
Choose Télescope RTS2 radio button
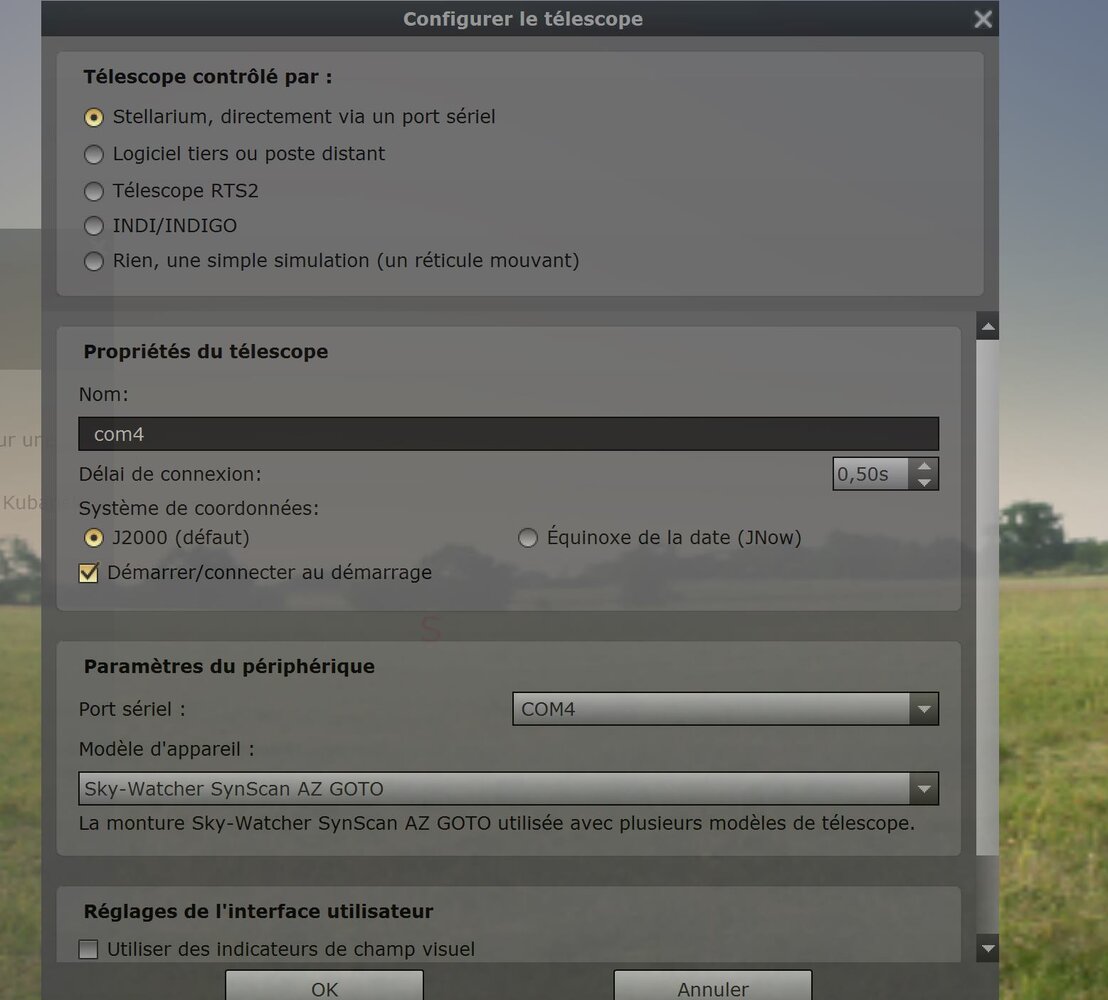point(94,191)
